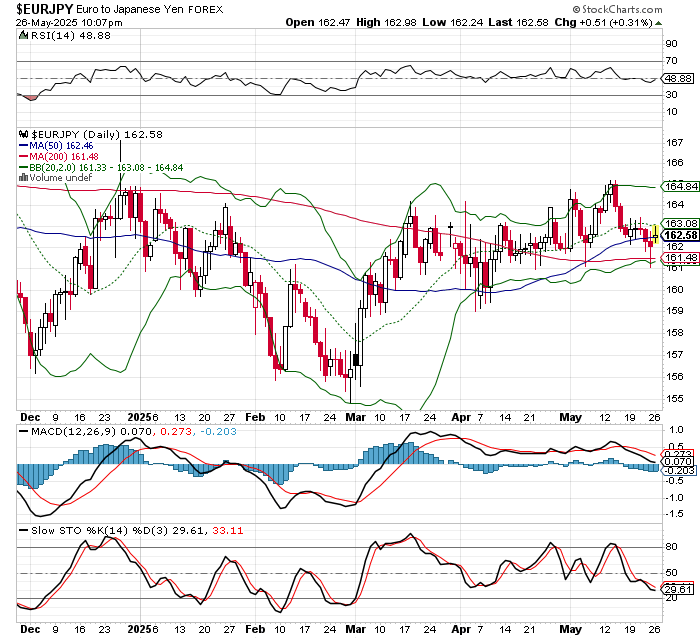Click the 'Volume undef' legend text
This screenshot has width=700, height=639.
[x=61, y=177]
